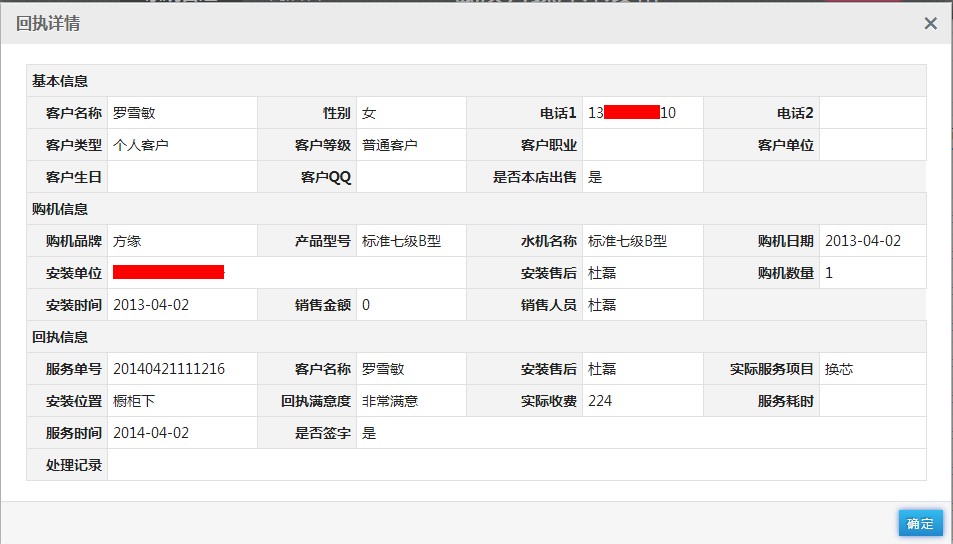The height and width of the screenshot is (544, 953).
Task: Select the 销售人员 value 杜磊
Action: tap(602, 305)
